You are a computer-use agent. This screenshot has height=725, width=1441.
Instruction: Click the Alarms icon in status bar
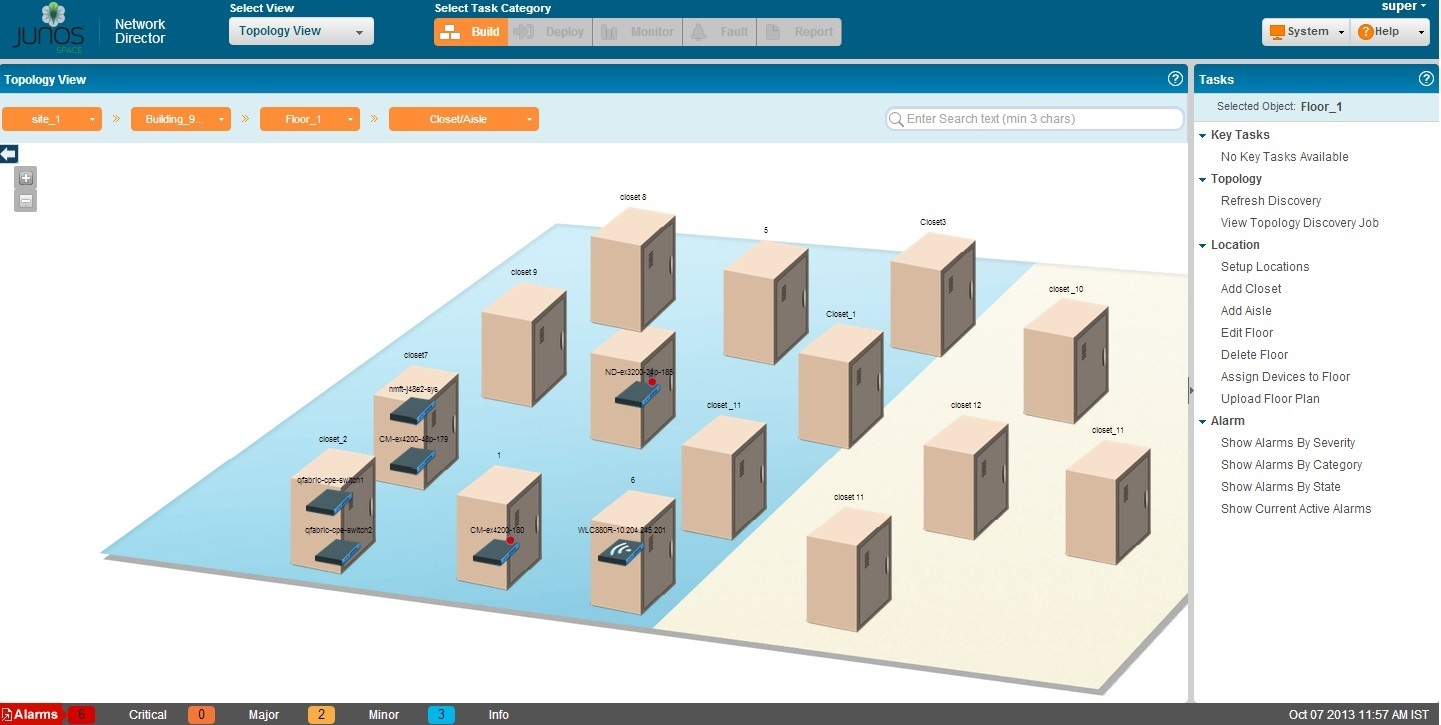8,715
